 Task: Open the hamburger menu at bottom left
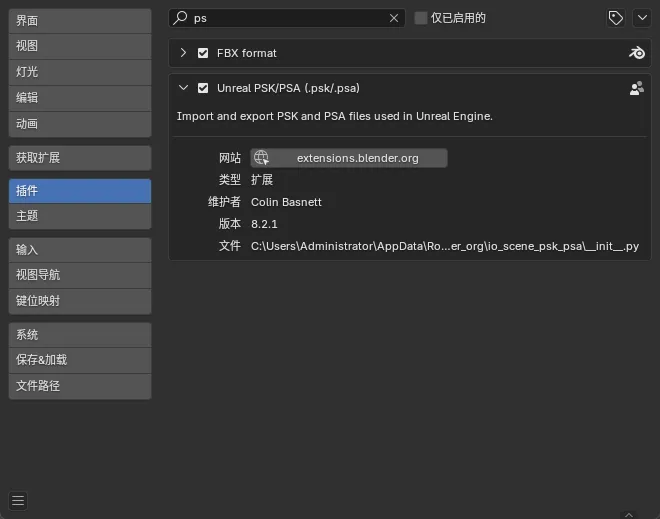click(x=18, y=501)
